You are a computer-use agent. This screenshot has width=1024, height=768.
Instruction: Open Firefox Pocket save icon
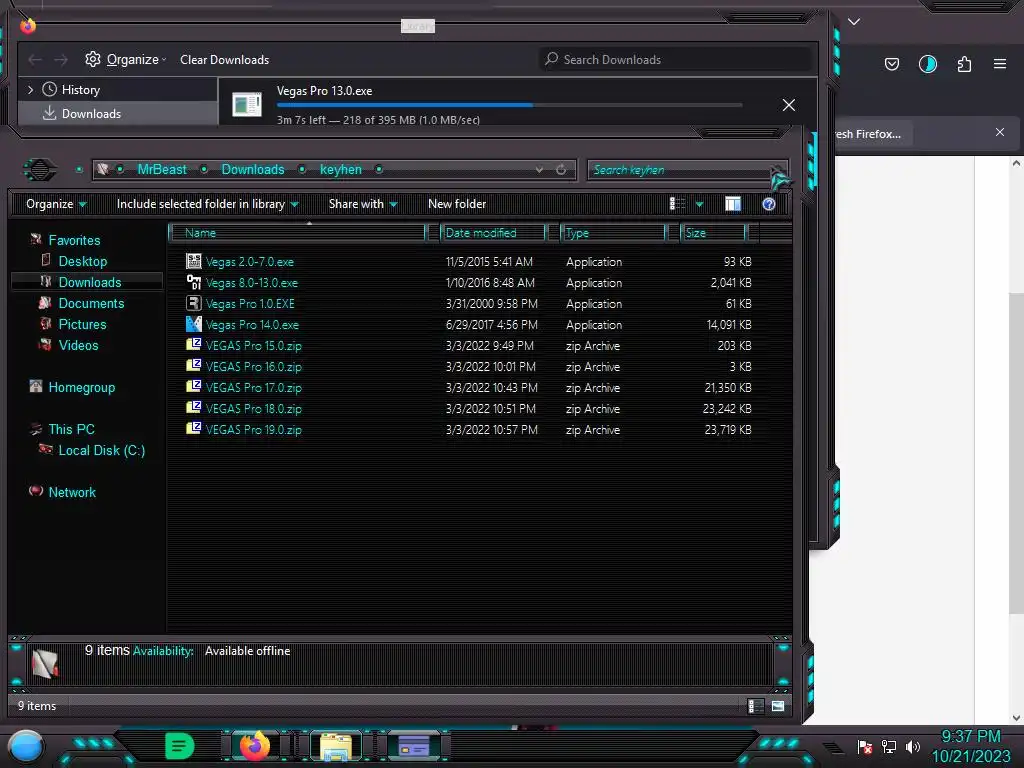[891, 64]
